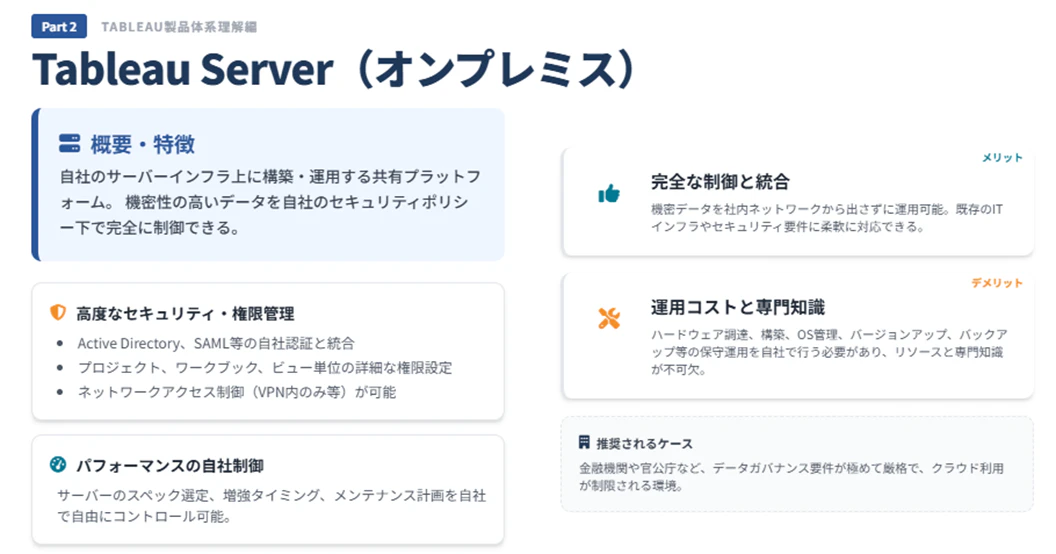The width and height of the screenshot is (1056, 554).
Task: Click the デメリット label
Action: coord(997,283)
